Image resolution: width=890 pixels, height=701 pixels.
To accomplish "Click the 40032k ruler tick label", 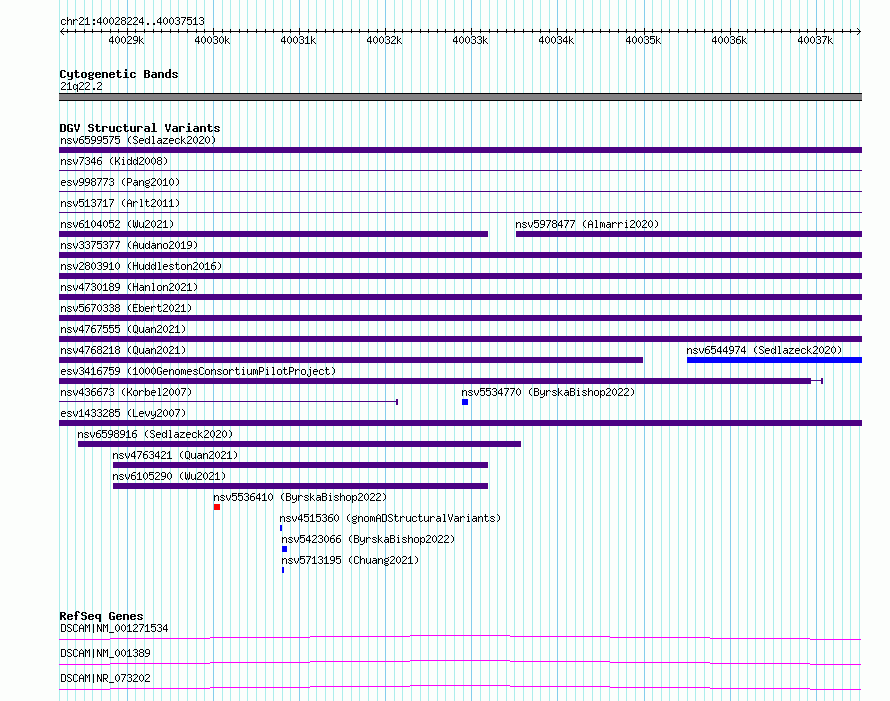I will 384,40.
